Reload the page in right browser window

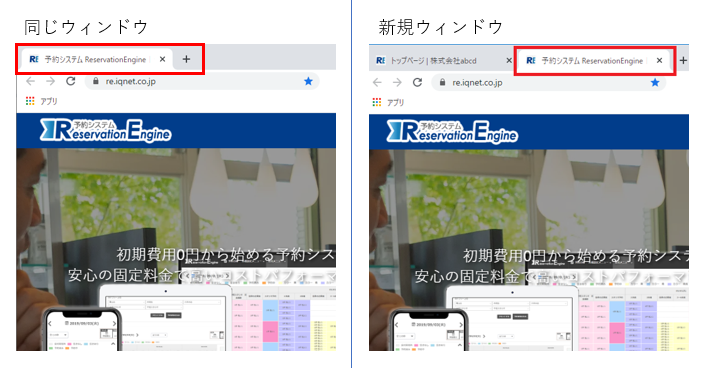point(417,82)
